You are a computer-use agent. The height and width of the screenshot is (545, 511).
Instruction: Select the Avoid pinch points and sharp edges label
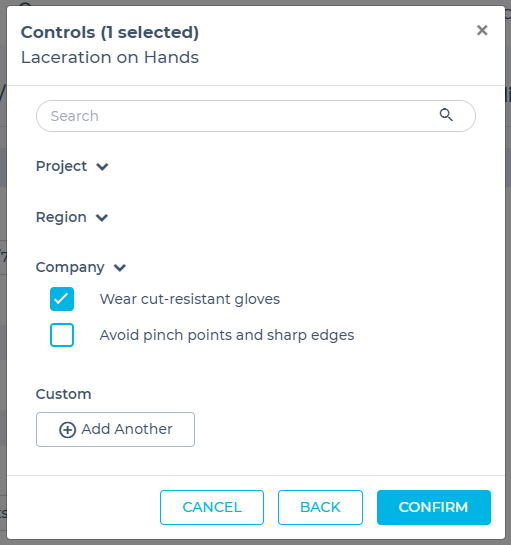pos(227,335)
